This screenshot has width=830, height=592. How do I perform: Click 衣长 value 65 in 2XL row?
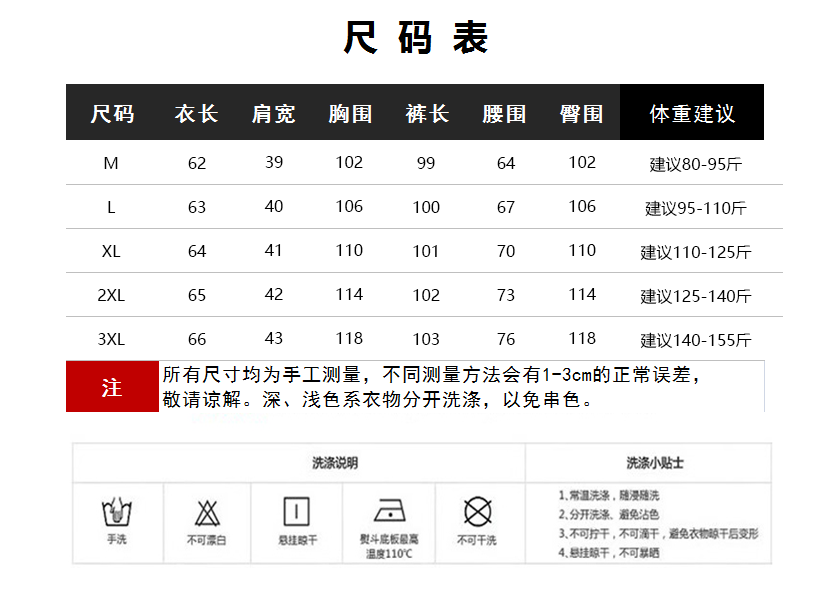[196, 295]
